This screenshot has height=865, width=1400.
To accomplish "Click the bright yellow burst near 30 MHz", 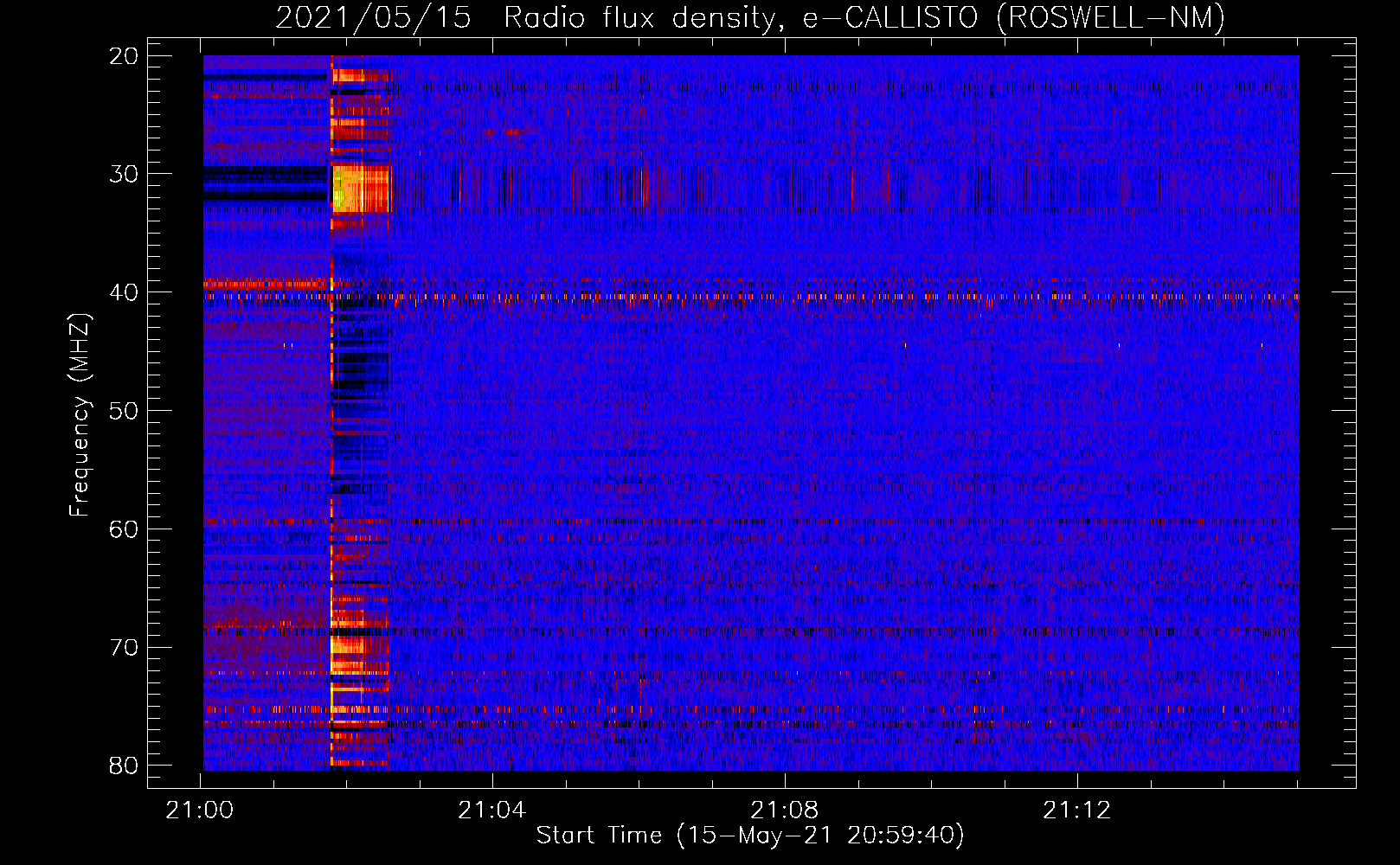I will (x=361, y=189).
